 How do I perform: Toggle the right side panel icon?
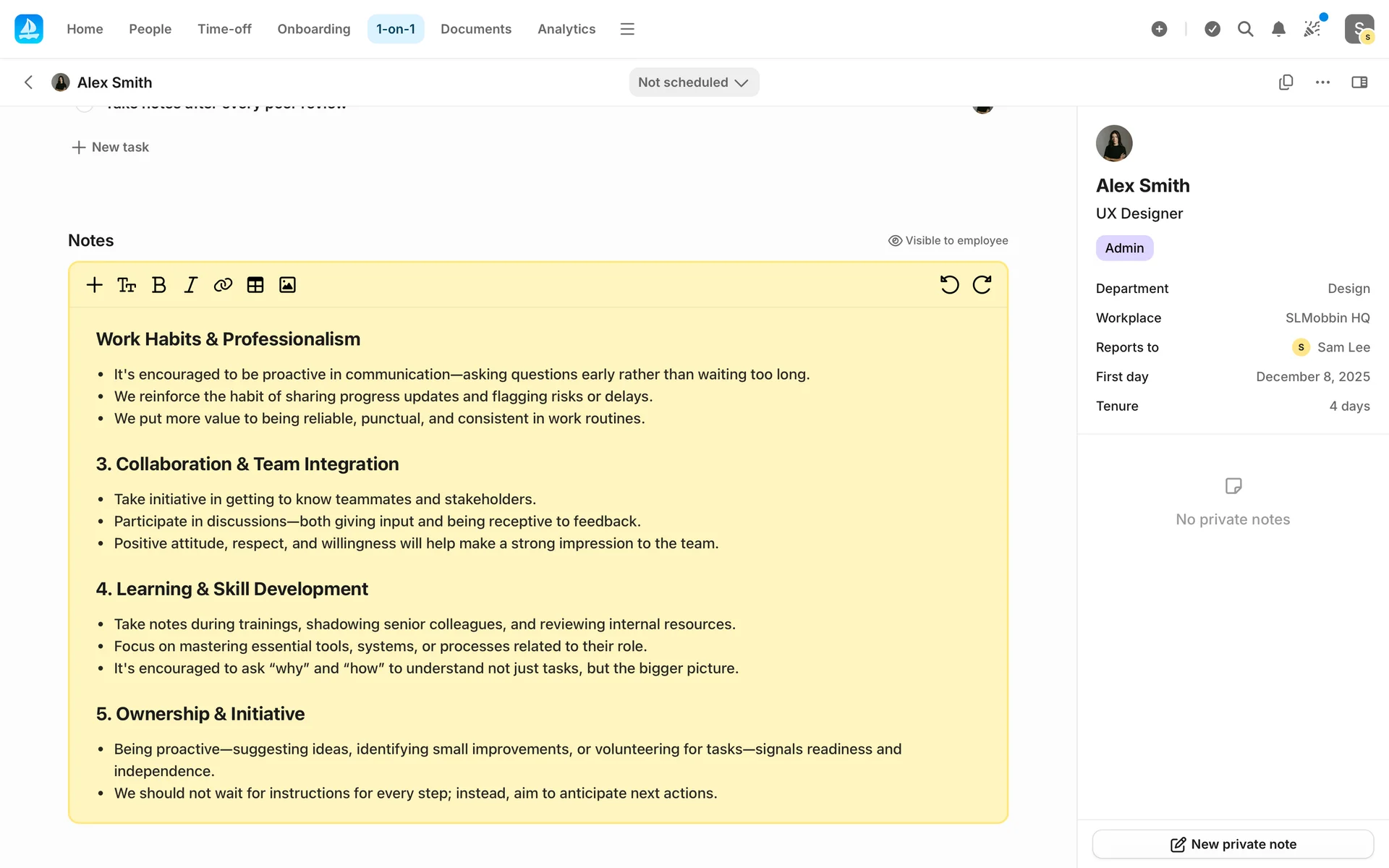point(1359,82)
